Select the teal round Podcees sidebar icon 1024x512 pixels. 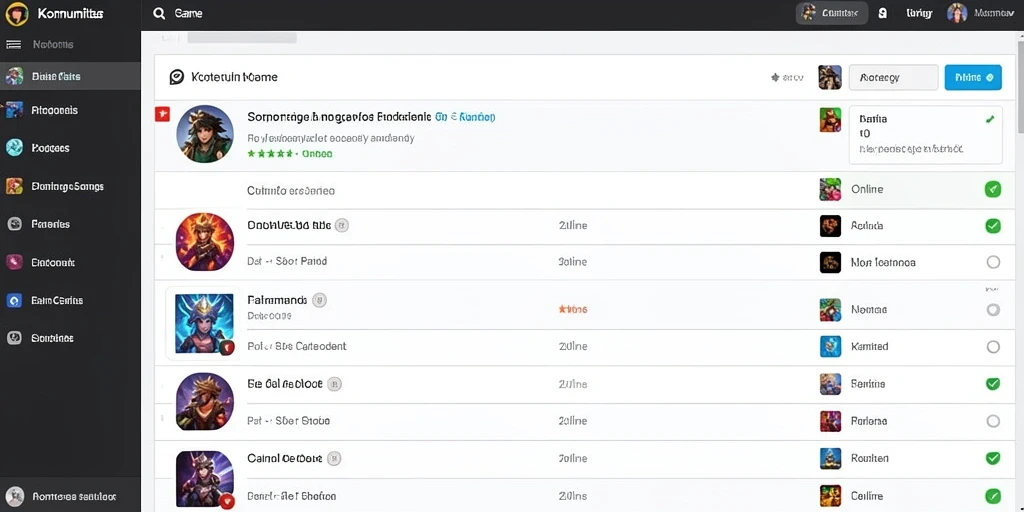pyautogui.click(x=14, y=148)
